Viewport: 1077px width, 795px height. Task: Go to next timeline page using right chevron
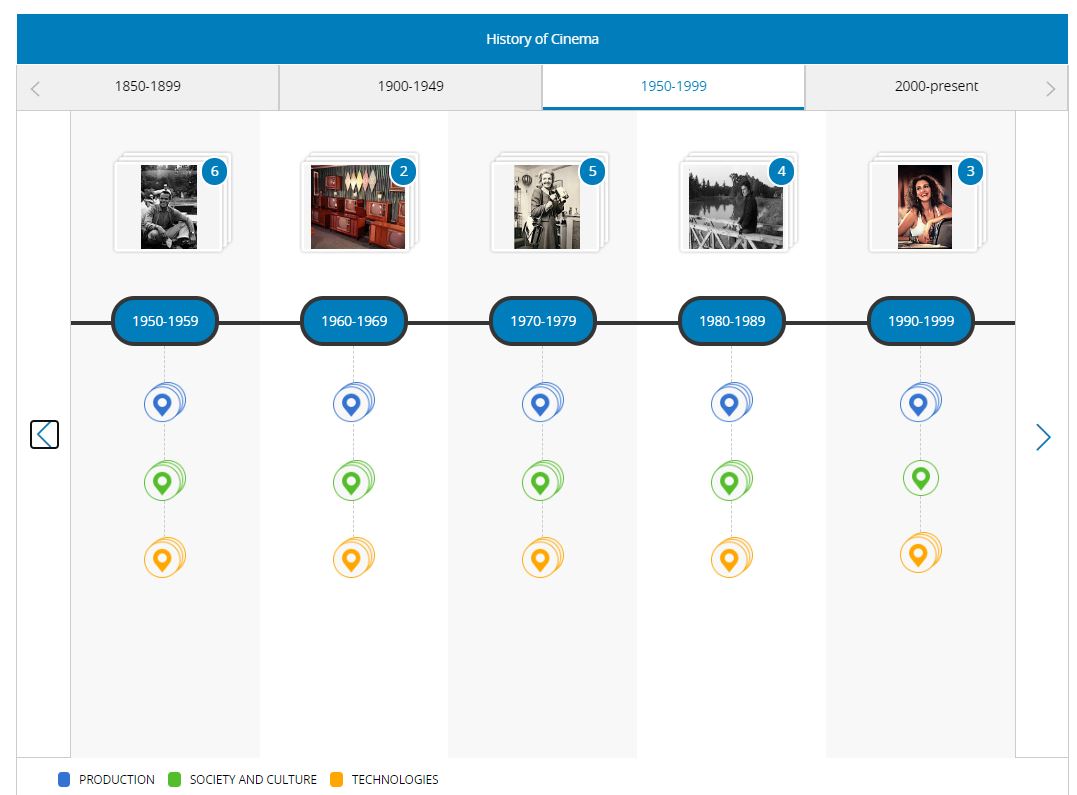click(x=1043, y=437)
